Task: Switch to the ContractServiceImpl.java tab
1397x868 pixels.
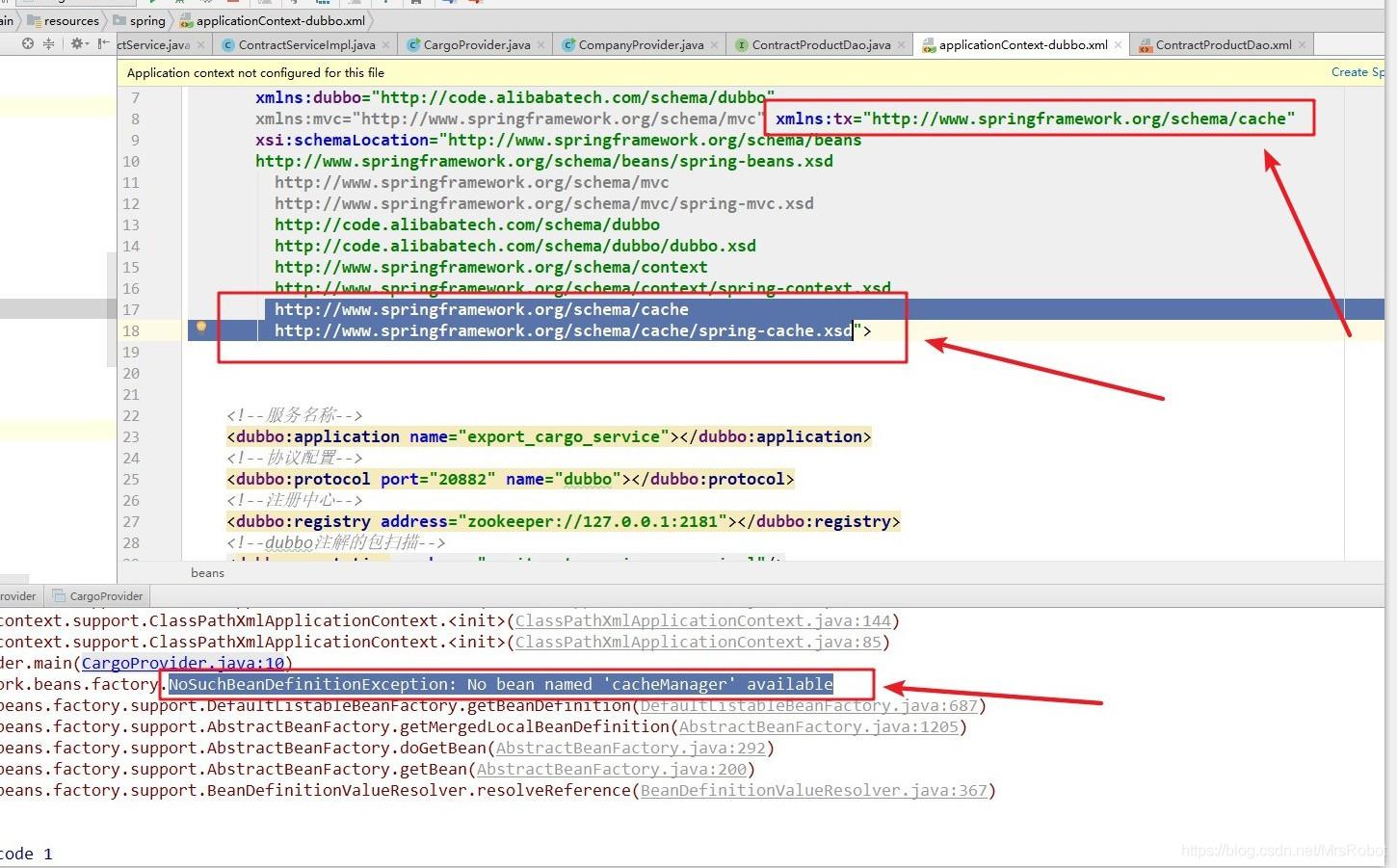Action: pyautogui.click(x=306, y=45)
